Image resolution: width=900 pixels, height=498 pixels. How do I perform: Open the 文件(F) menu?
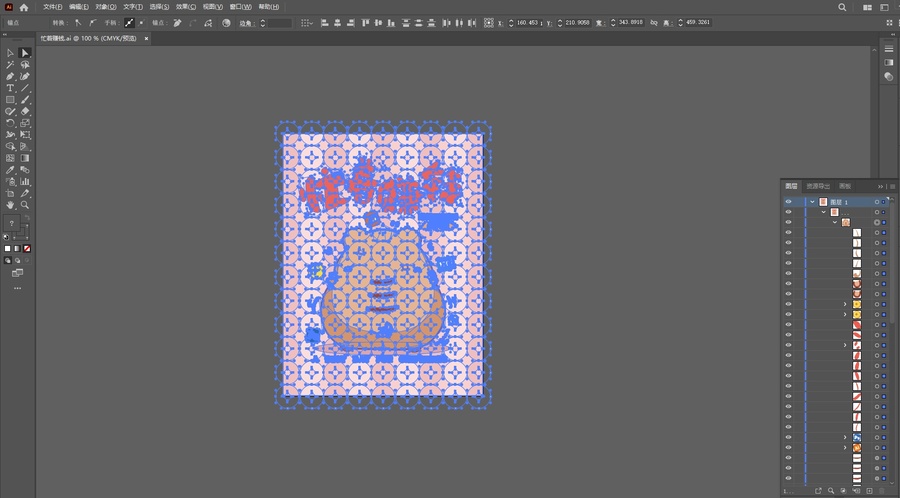(53, 7)
